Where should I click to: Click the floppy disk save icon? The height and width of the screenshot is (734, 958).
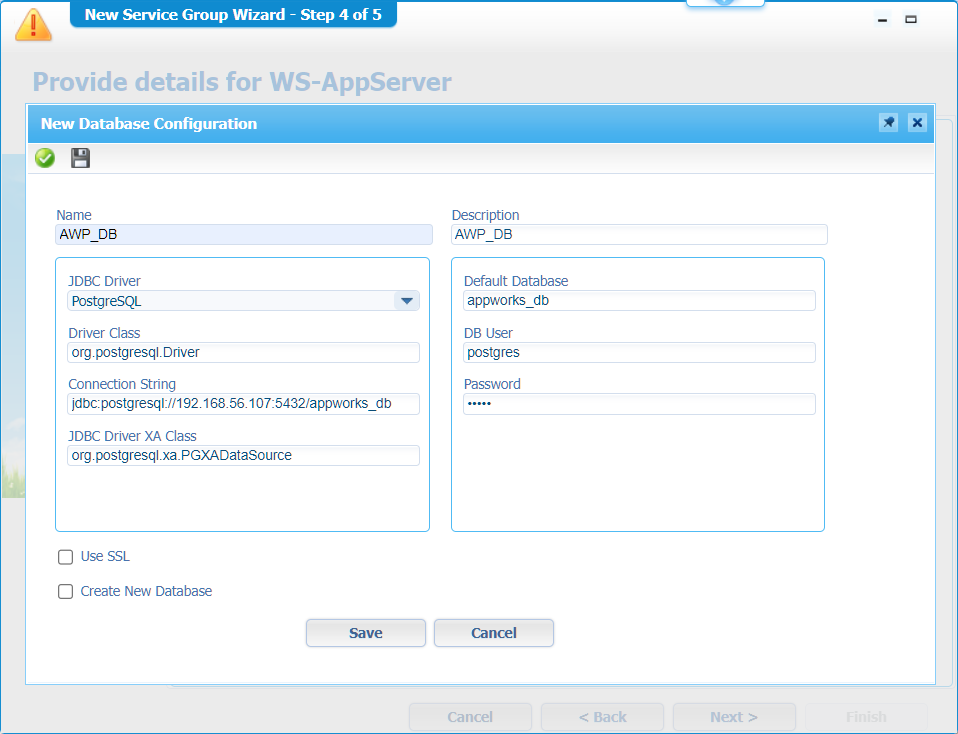point(80,158)
